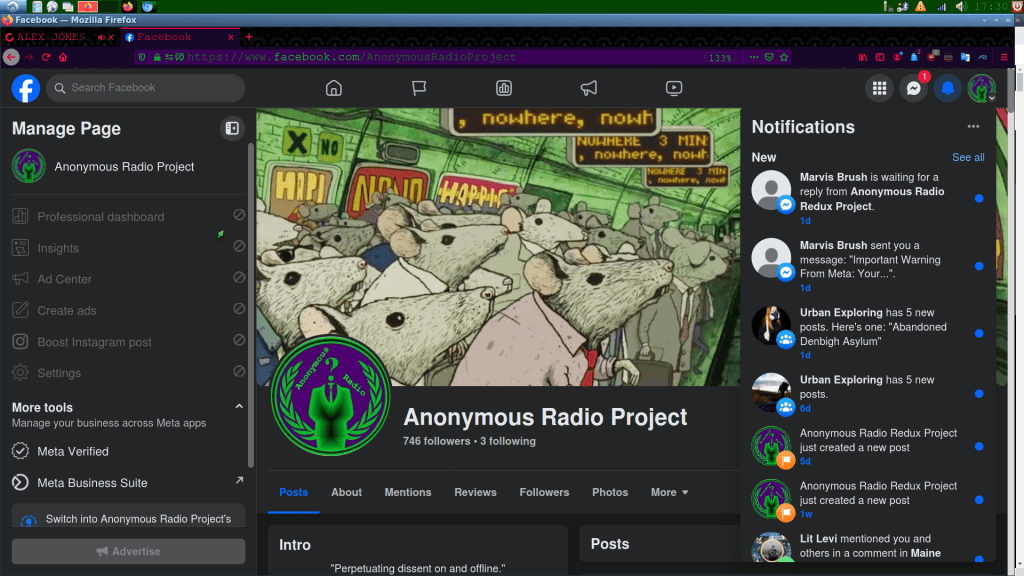Open the nine-dot menu grid icon
This screenshot has width=1024, height=576.
(879, 88)
